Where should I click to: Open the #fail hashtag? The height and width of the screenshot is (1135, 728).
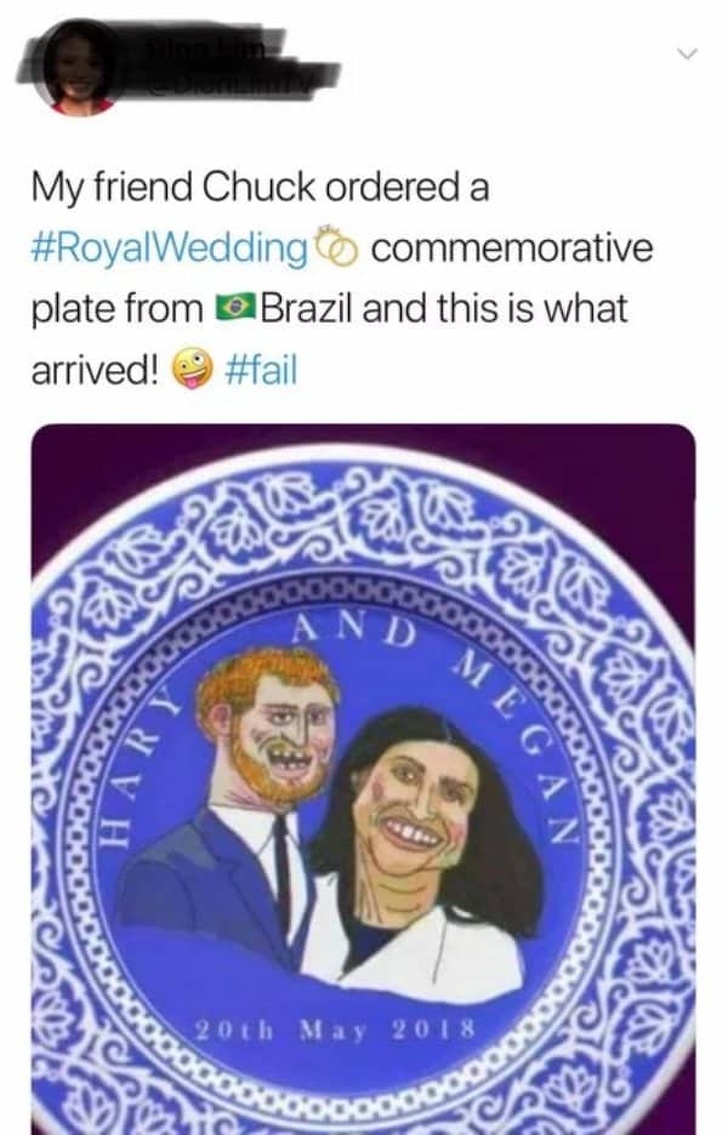click(261, 371)
